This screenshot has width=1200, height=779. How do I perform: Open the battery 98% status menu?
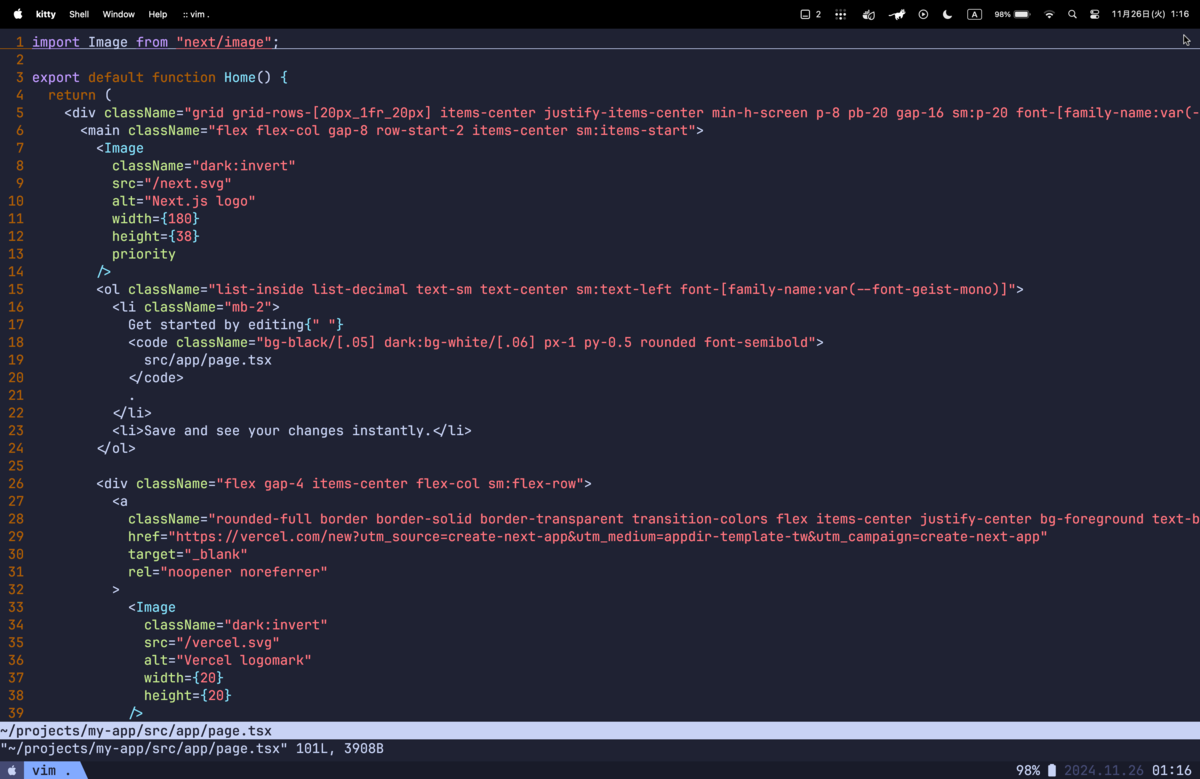pos(1012,14)
